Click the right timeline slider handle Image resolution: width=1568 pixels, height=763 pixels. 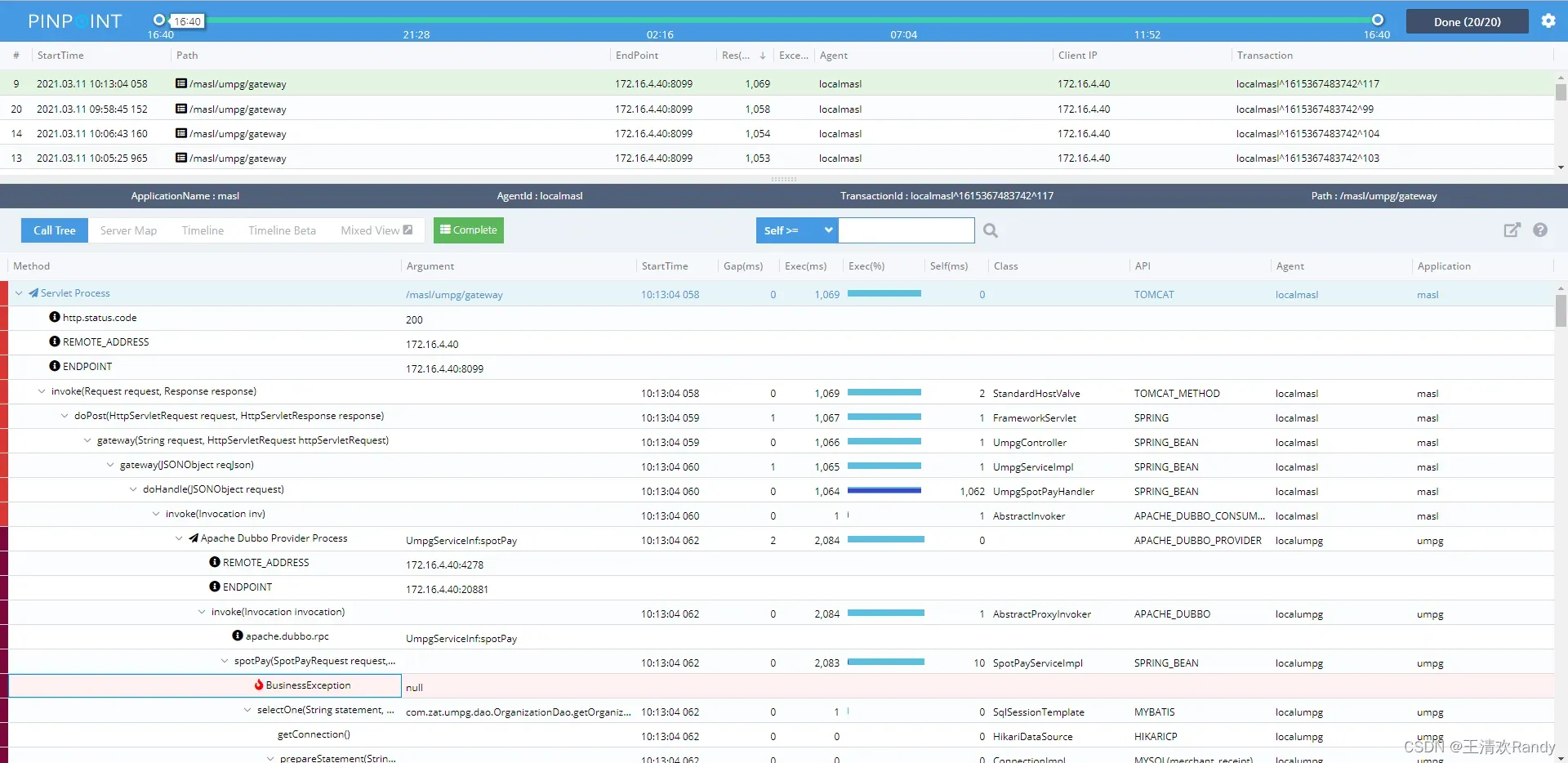pos(1378,19)
